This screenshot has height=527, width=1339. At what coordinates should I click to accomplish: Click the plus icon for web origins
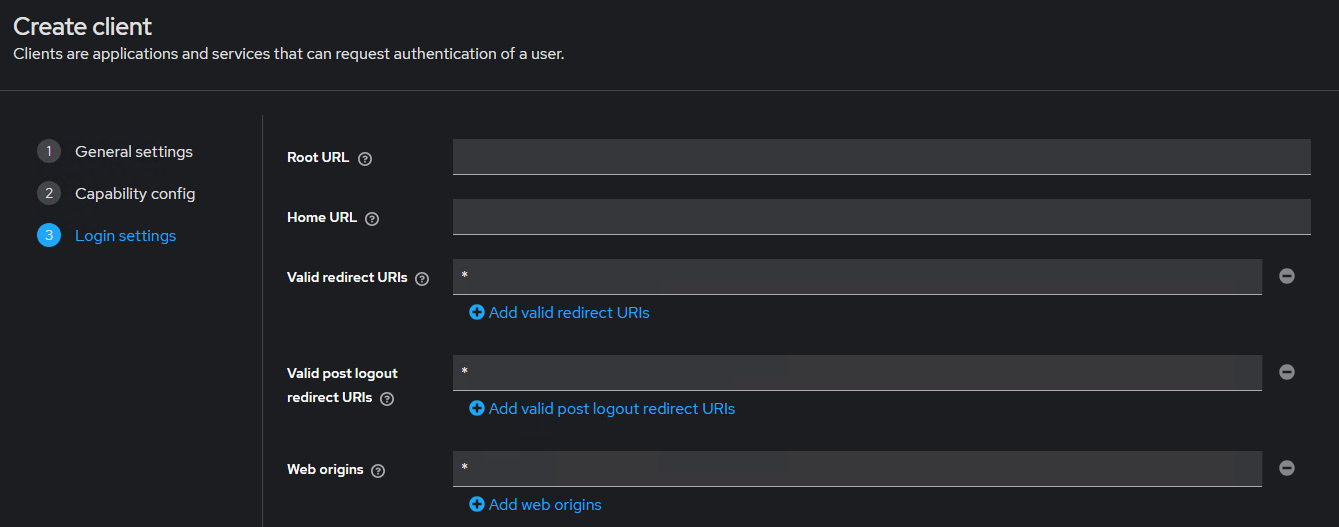point(477,505)
